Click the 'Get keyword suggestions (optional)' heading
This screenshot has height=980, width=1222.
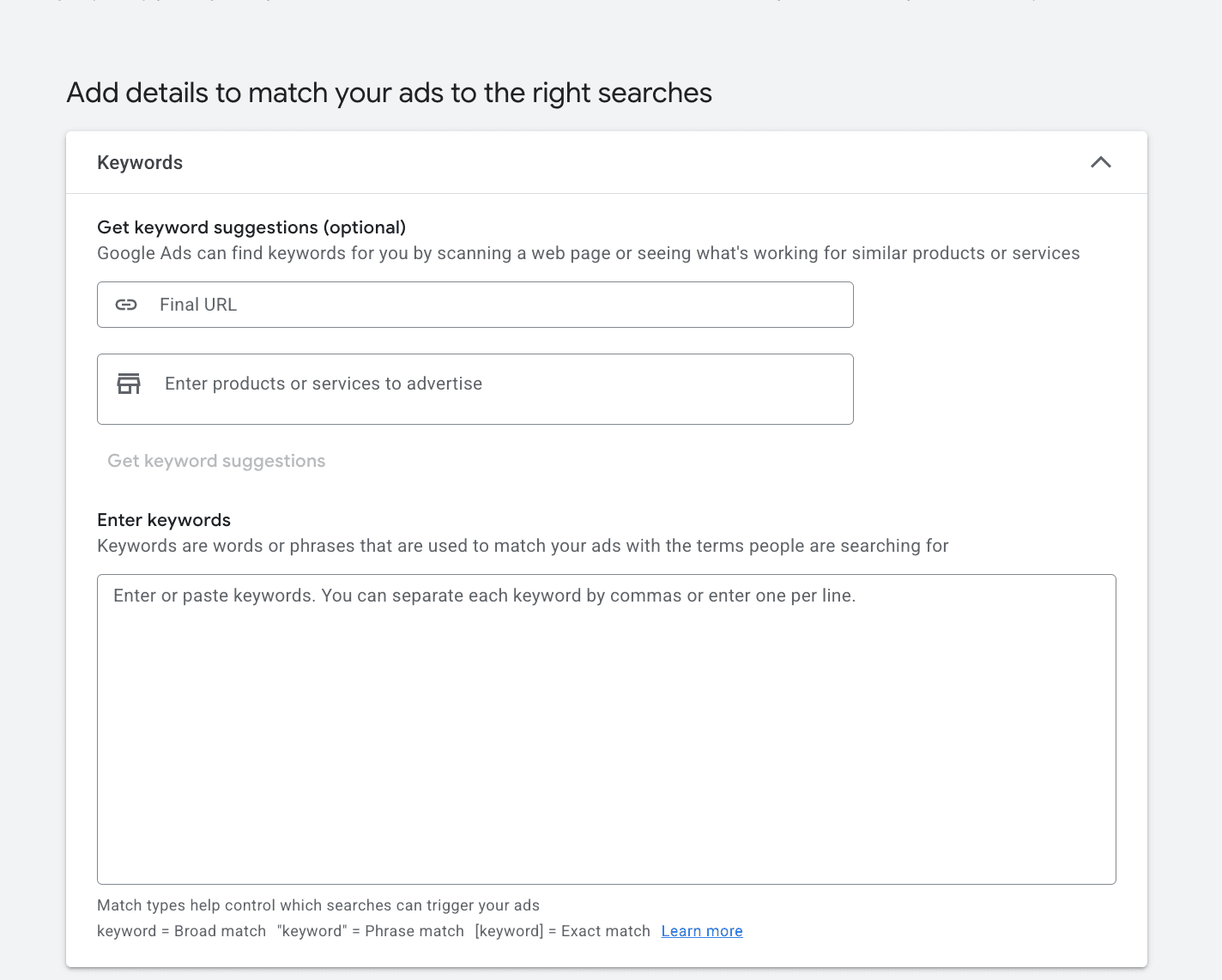click(x=251, y=227)
